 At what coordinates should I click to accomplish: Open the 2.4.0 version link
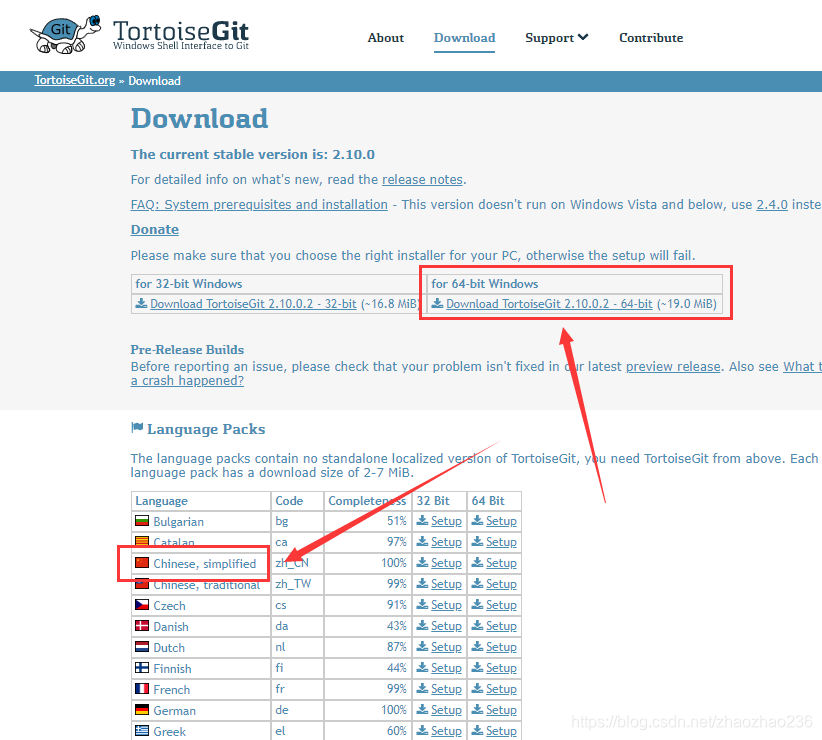(772, 205)
